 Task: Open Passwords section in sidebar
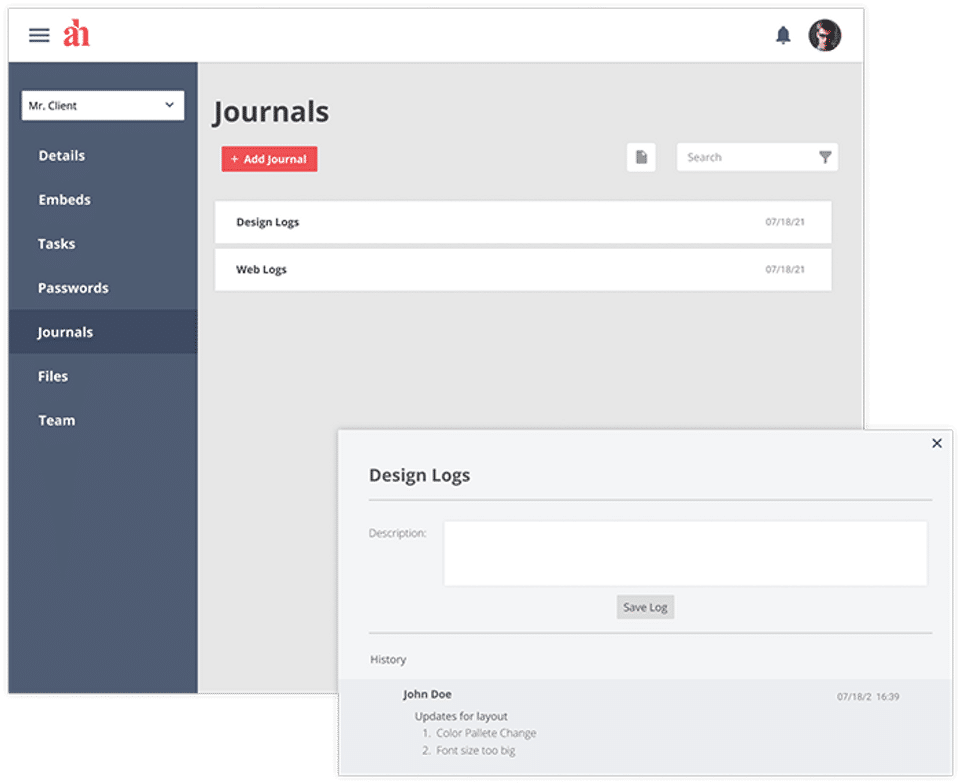[73, 288]
